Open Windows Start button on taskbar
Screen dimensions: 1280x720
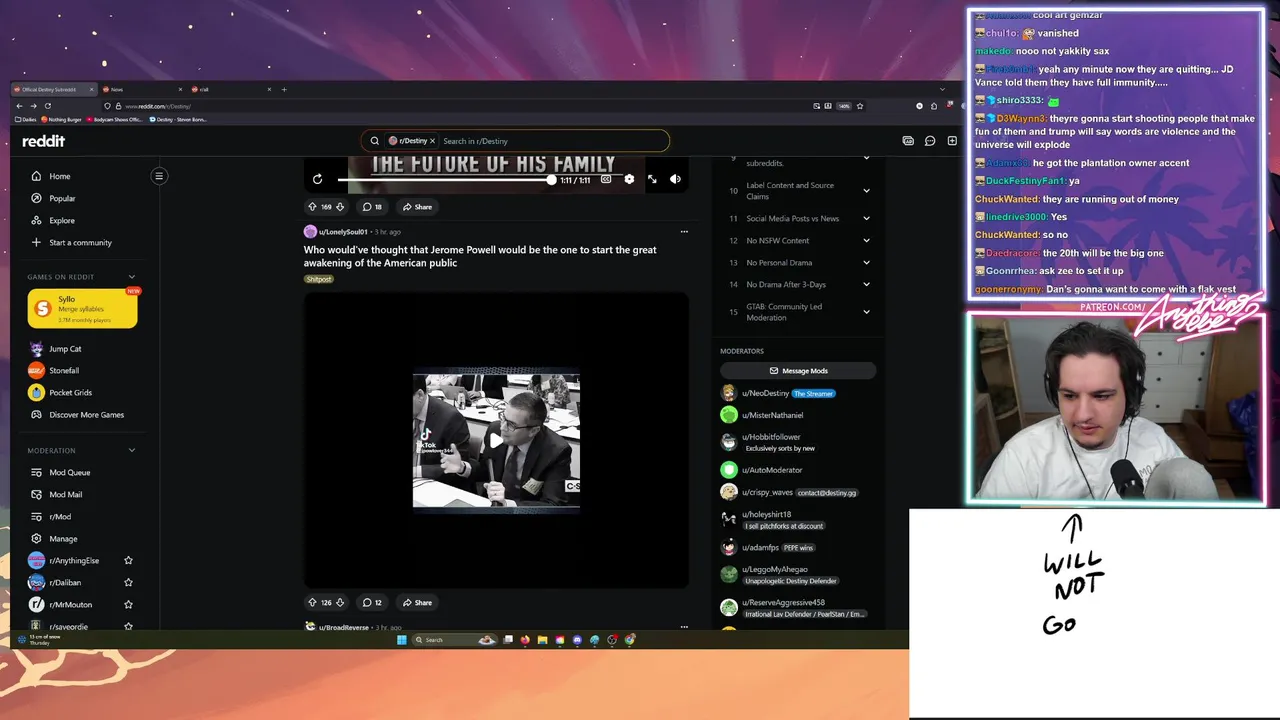coord(402,640)
